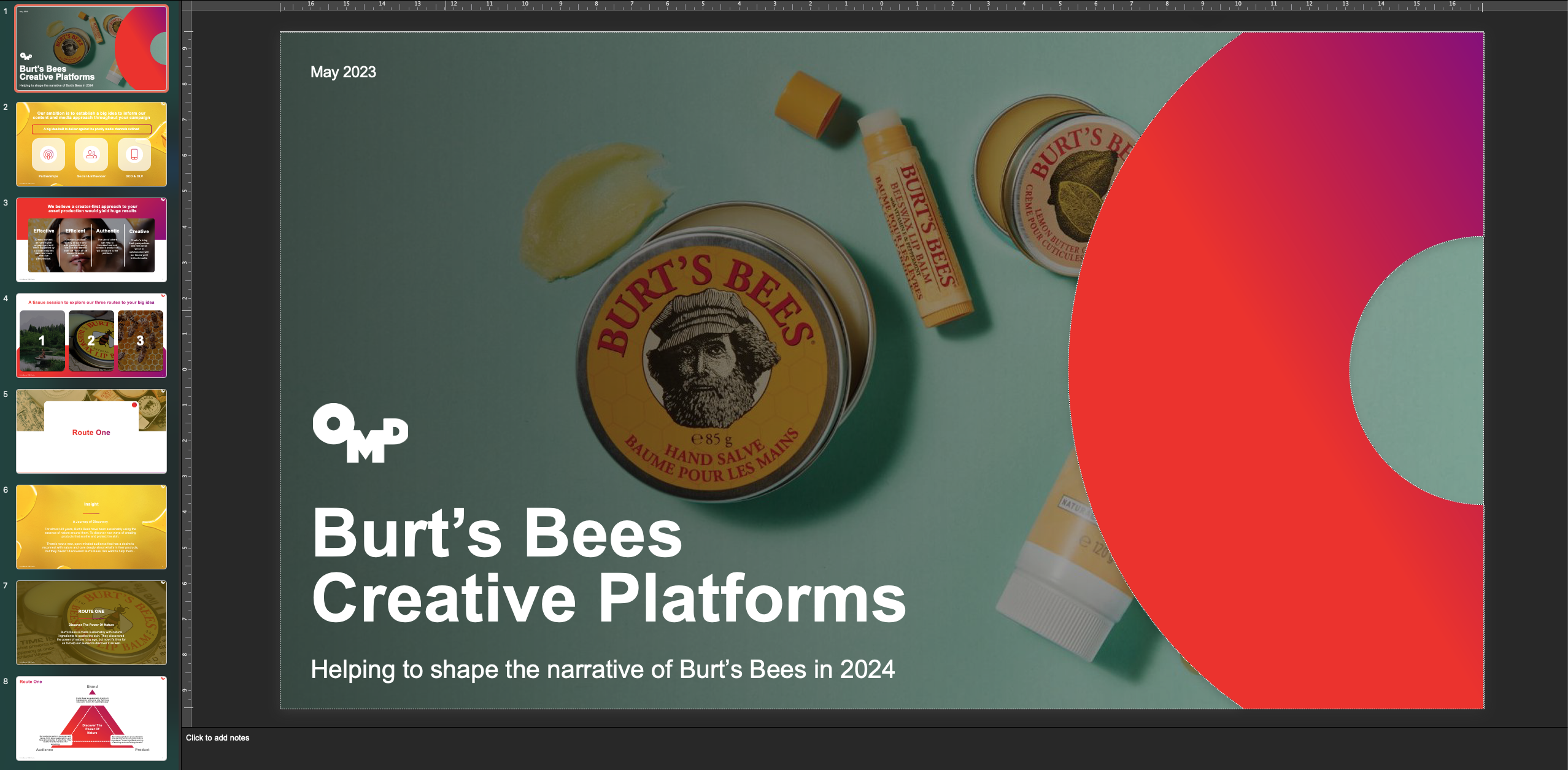
Task: Select slide 3 creator-first approach thumbnail
Action: tap(91, 240)
